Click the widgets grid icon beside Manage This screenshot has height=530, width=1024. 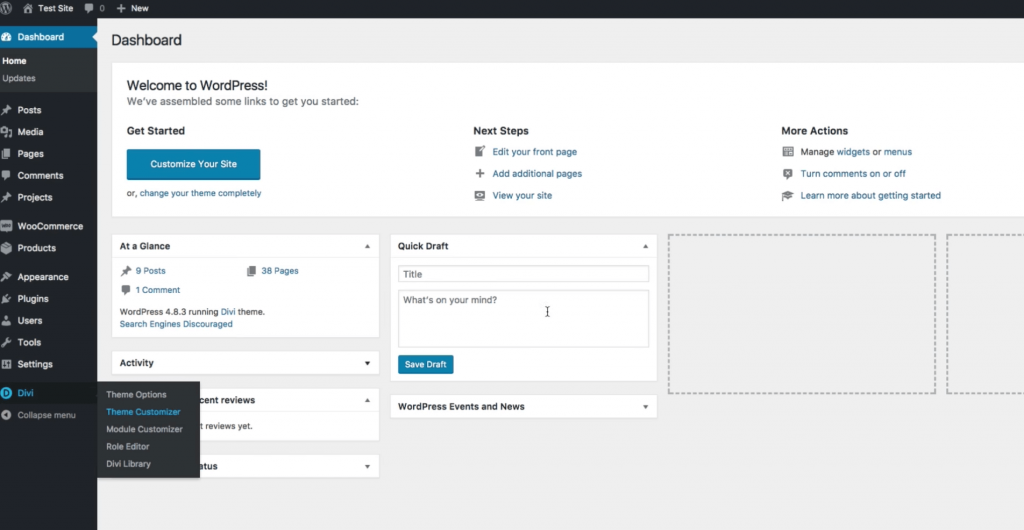788,151
